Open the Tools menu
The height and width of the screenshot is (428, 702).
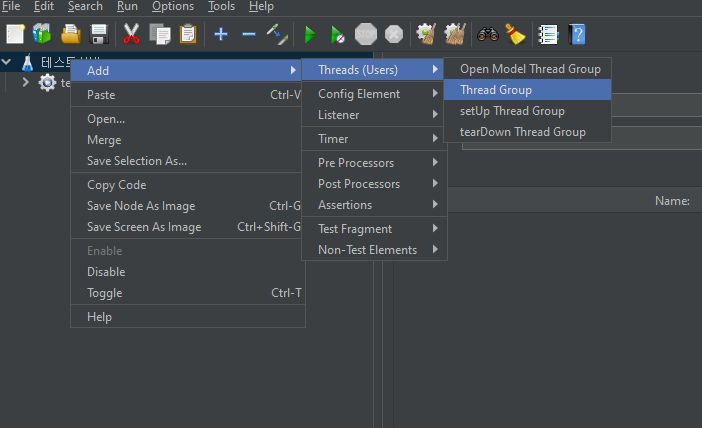221,6
